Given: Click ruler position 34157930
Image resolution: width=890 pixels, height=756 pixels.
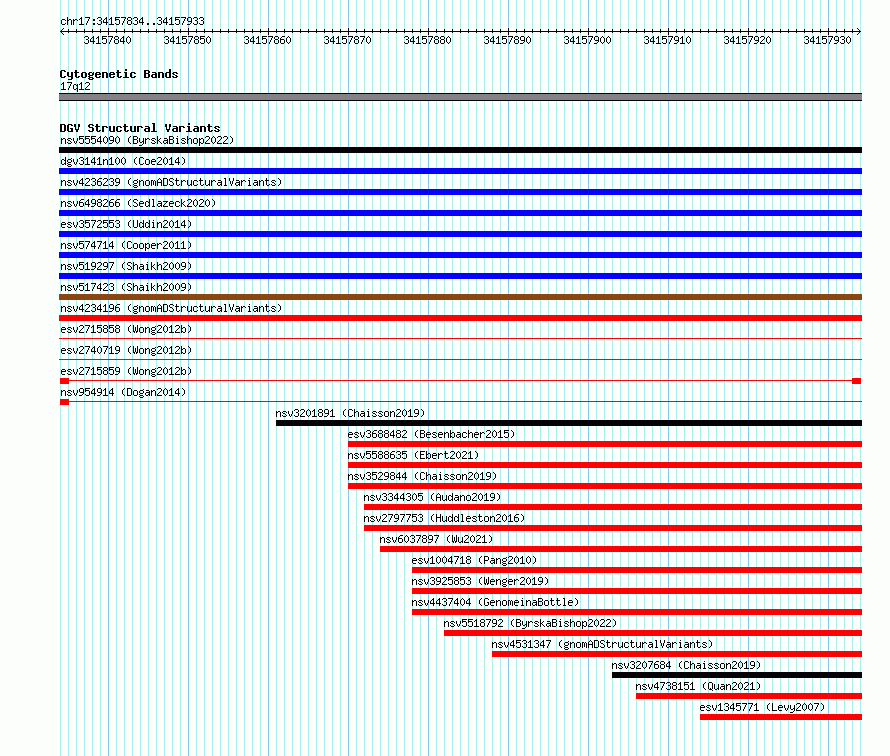Looking at the screenshot, I should point(828,40).
